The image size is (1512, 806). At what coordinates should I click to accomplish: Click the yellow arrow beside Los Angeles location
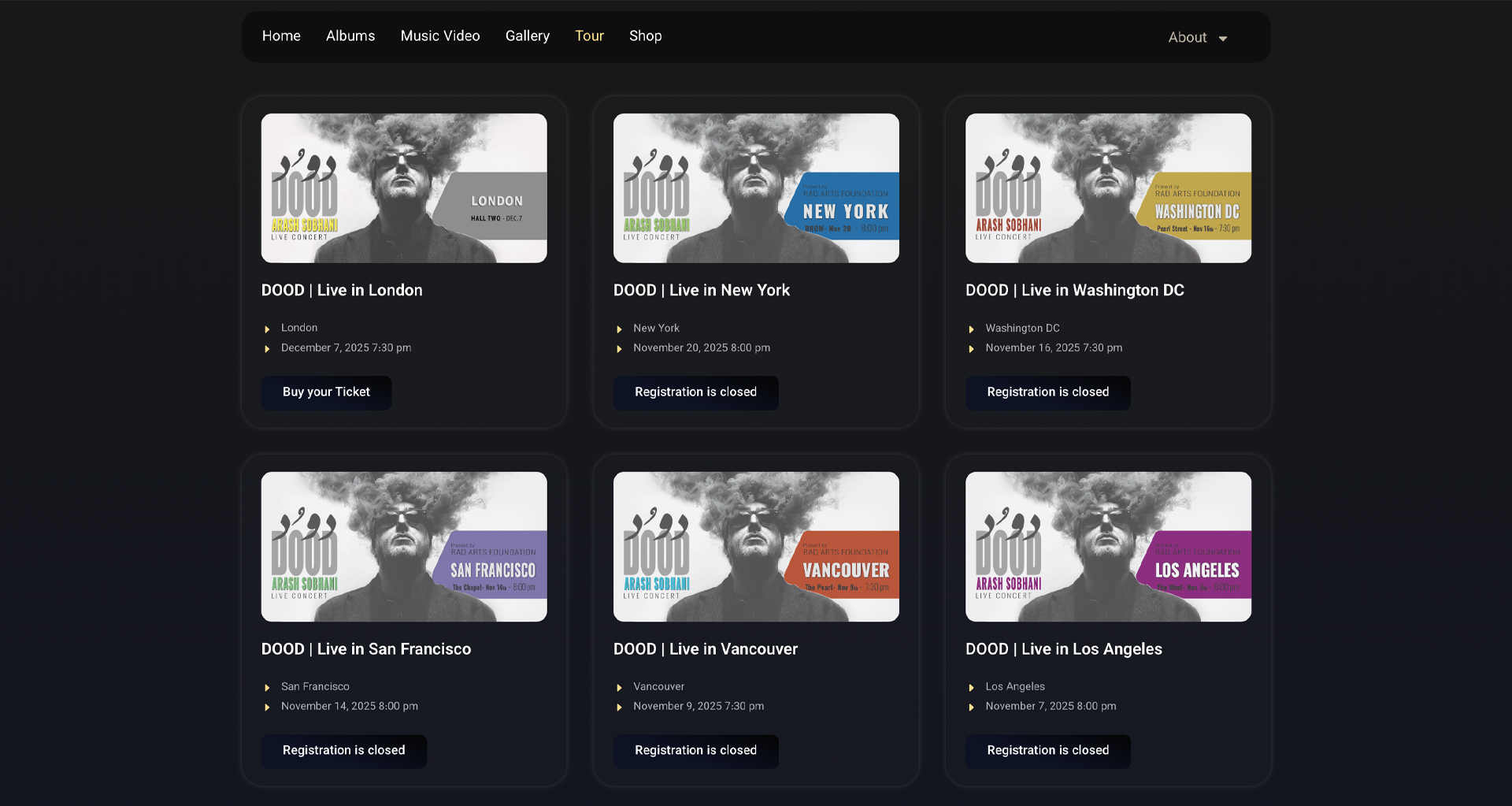(x=971, y=688)
